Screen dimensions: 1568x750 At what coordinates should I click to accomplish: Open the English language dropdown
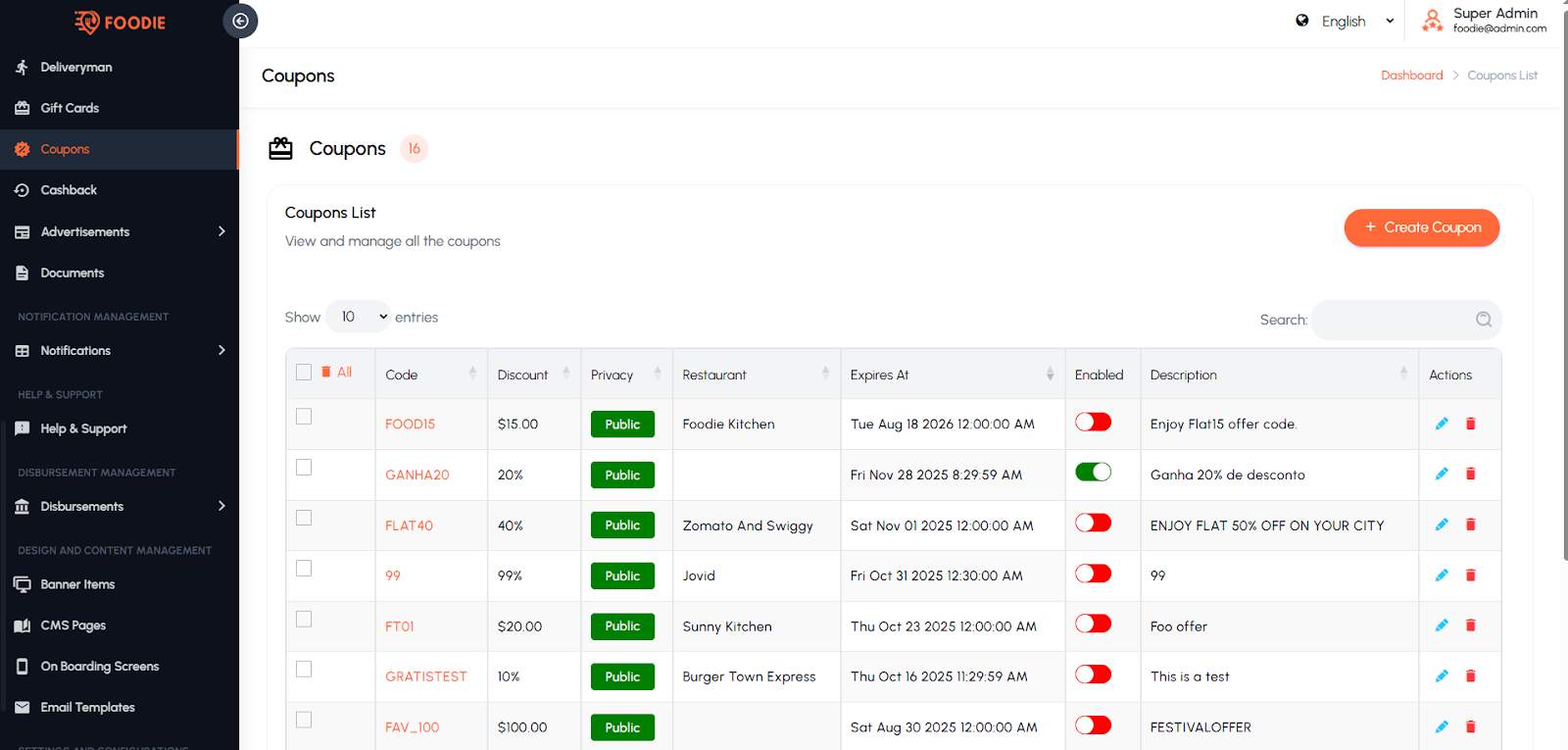1356,22
